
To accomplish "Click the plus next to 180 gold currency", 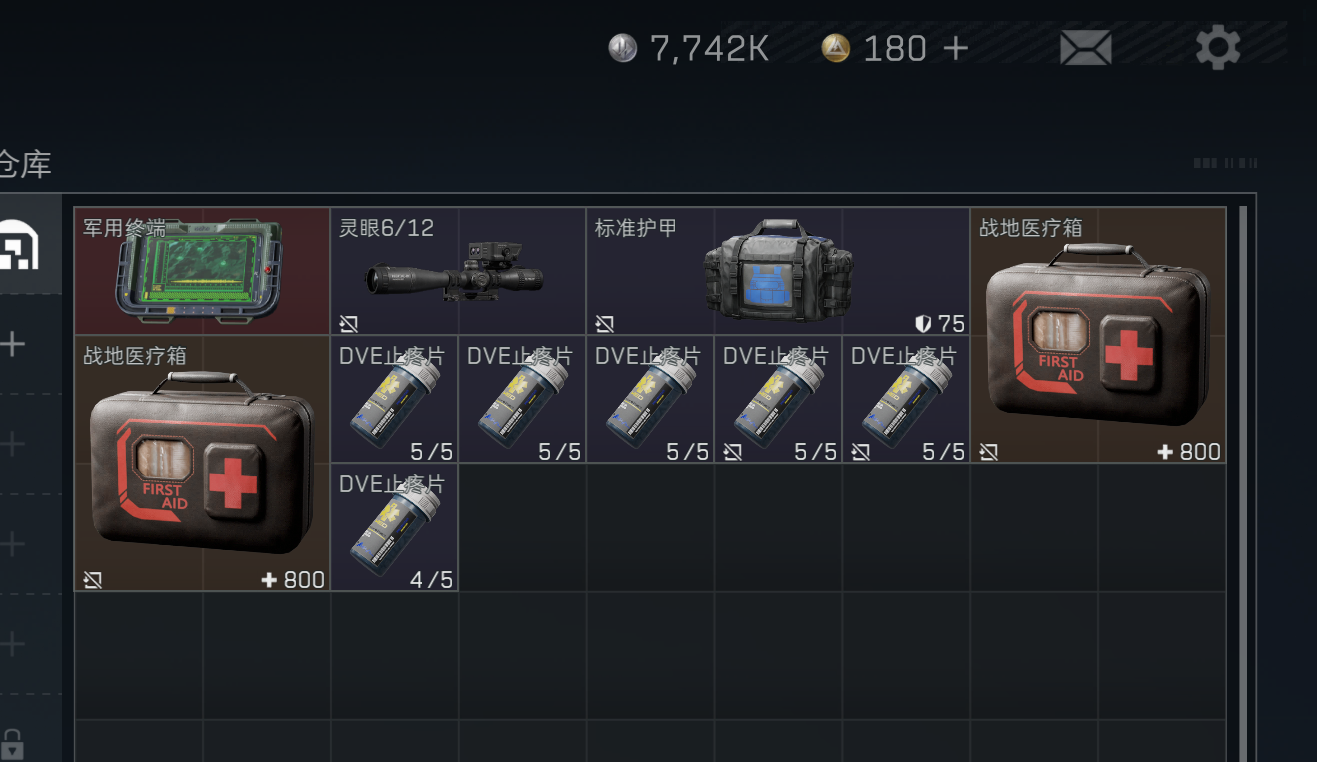I will coord(955,48).
